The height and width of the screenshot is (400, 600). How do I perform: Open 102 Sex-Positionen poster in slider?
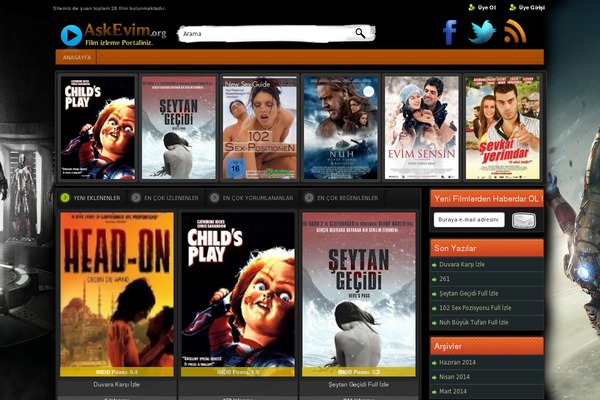259,127
